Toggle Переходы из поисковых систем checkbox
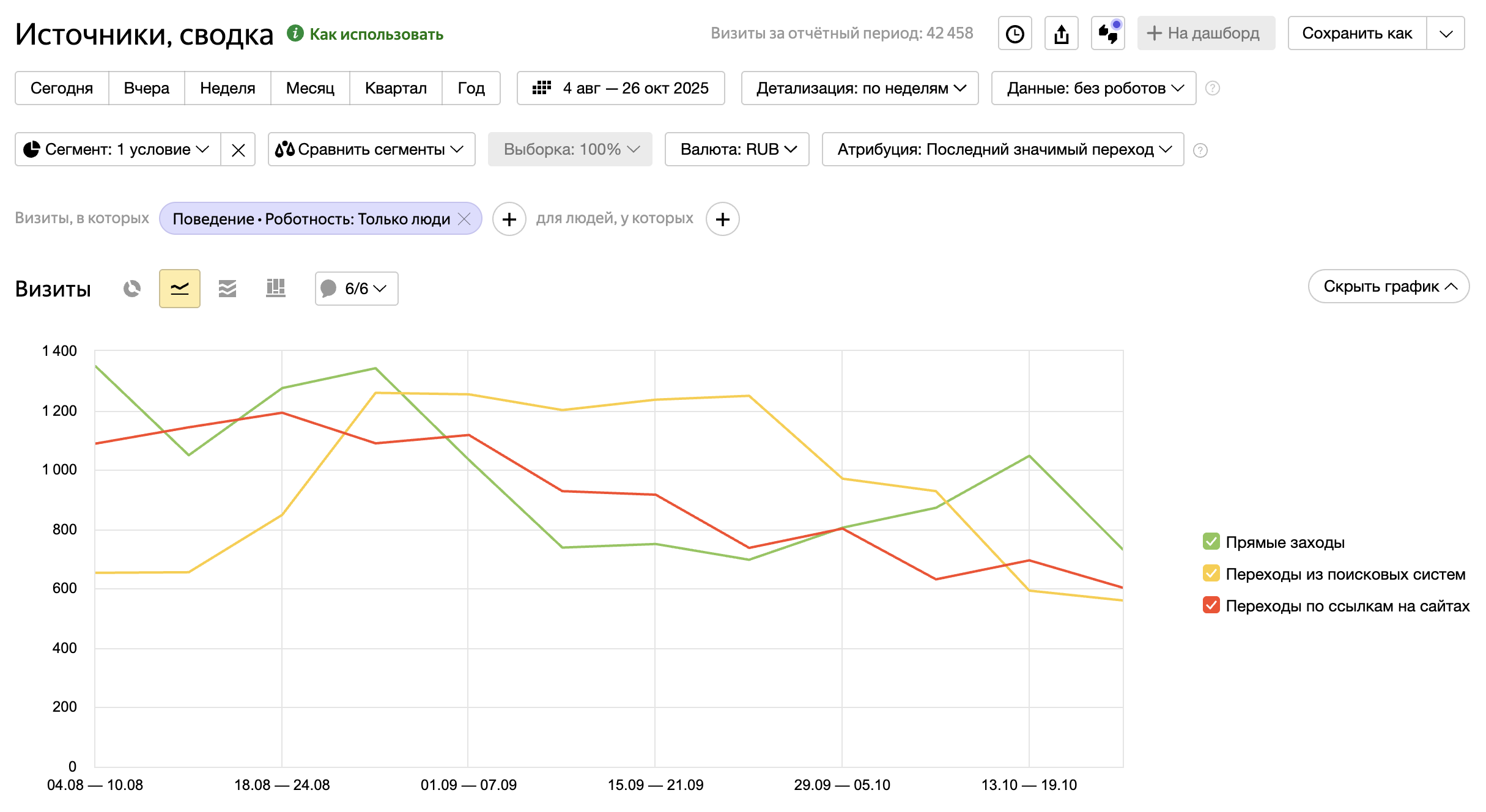The width and height of the screenshot is (1486, 812). 1211,574
